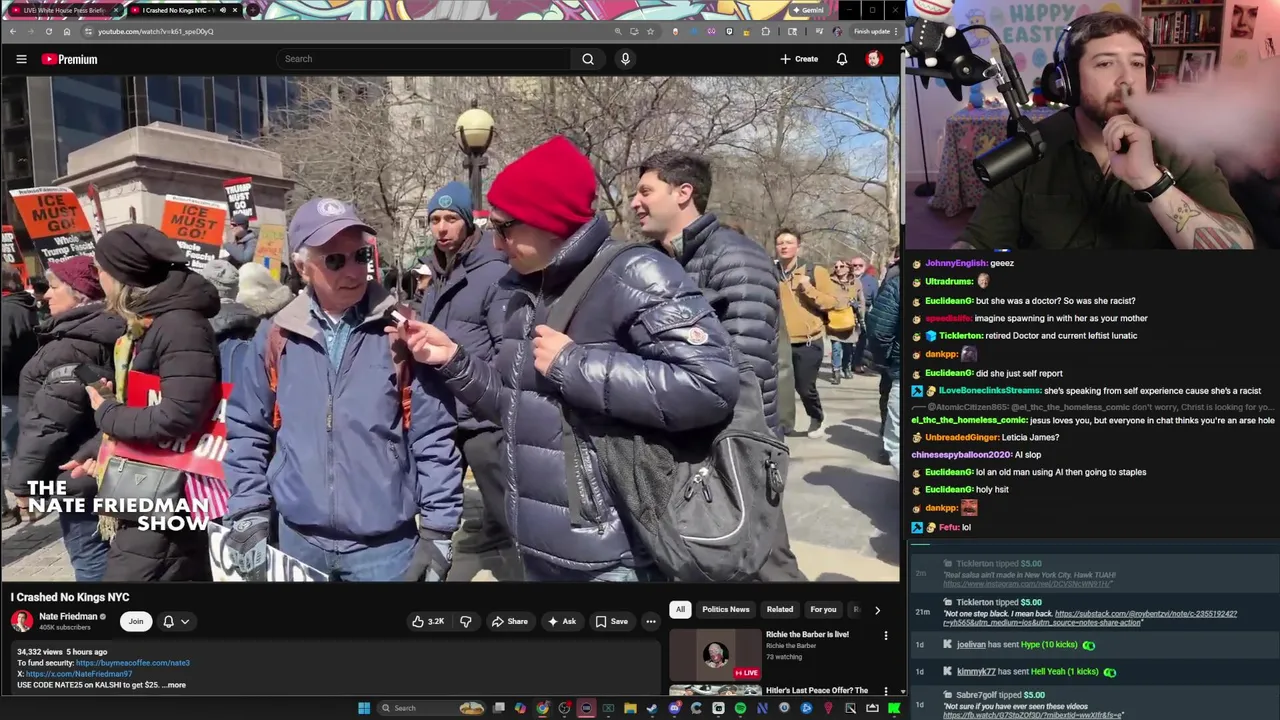
Task: Share this video
Action: [509, 621]
